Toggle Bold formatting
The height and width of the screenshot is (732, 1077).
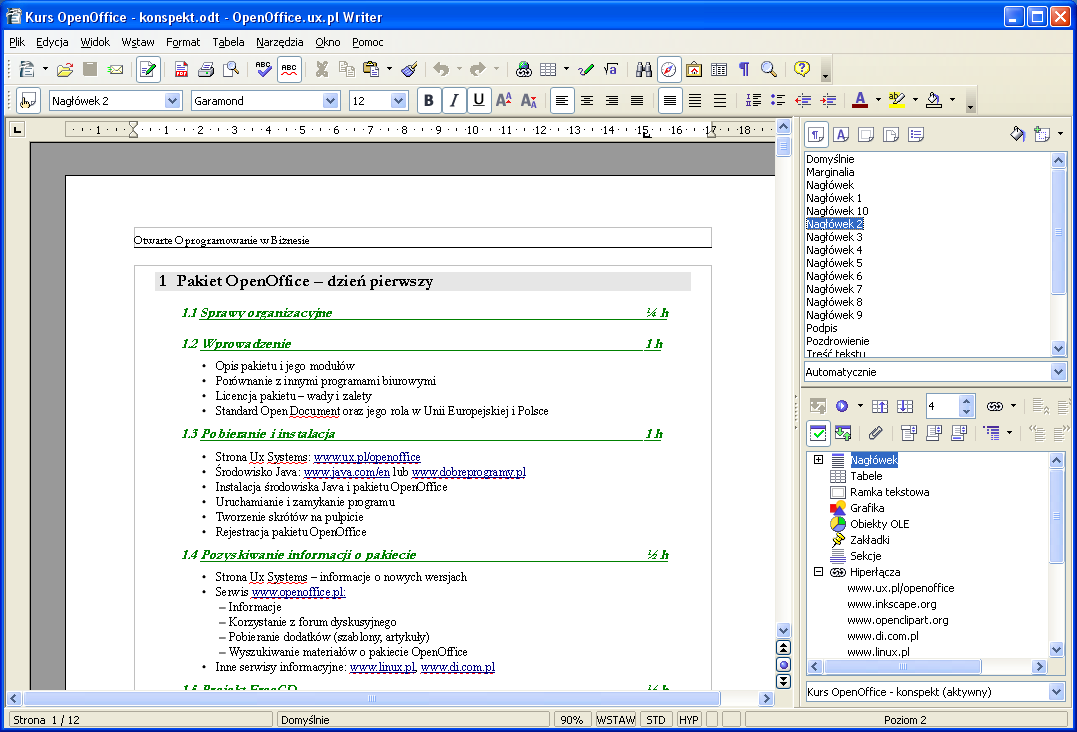(429, 101)
